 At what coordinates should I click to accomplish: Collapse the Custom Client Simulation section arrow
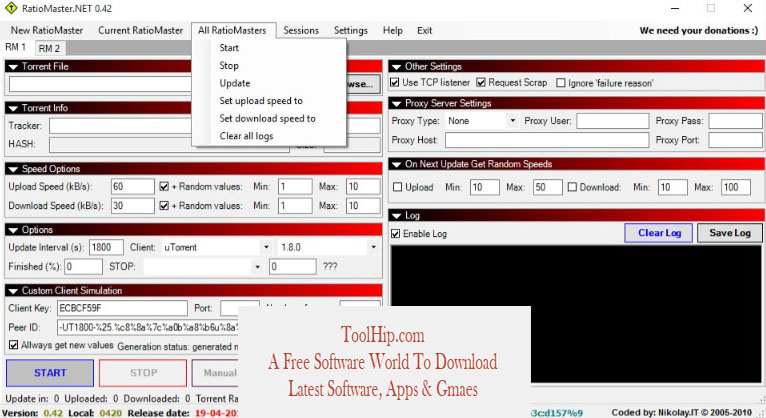pos(13,291)
